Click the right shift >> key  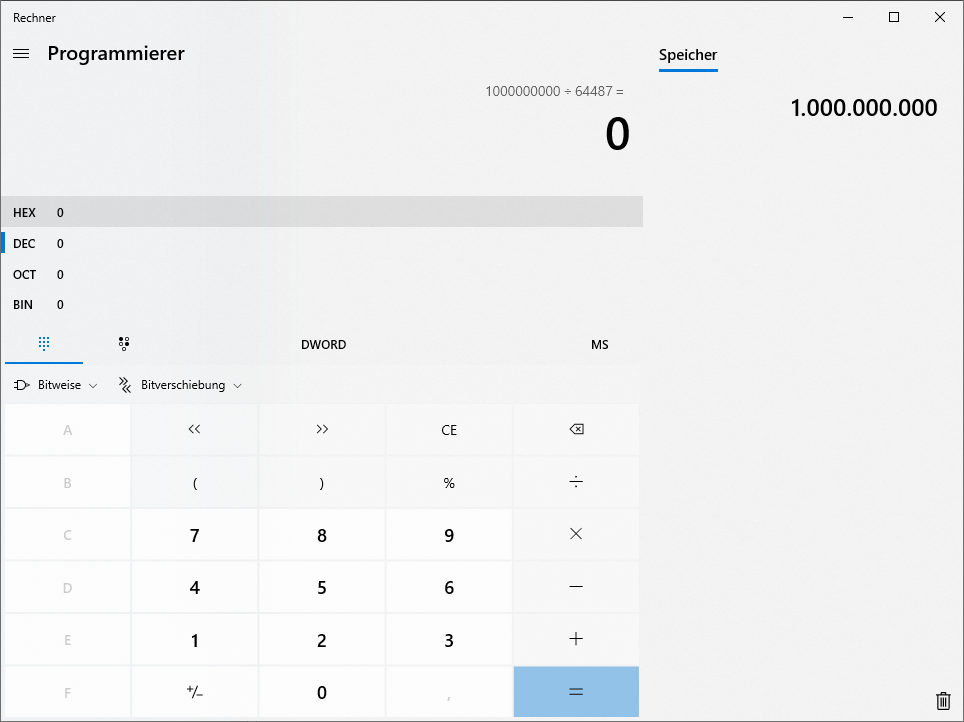(x=322, y=429)
